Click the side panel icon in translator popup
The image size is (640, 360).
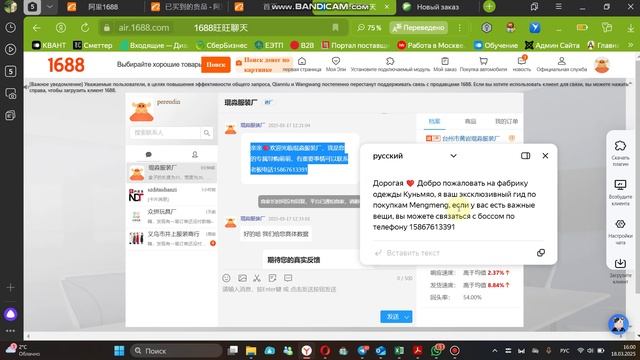coord(525,156)
